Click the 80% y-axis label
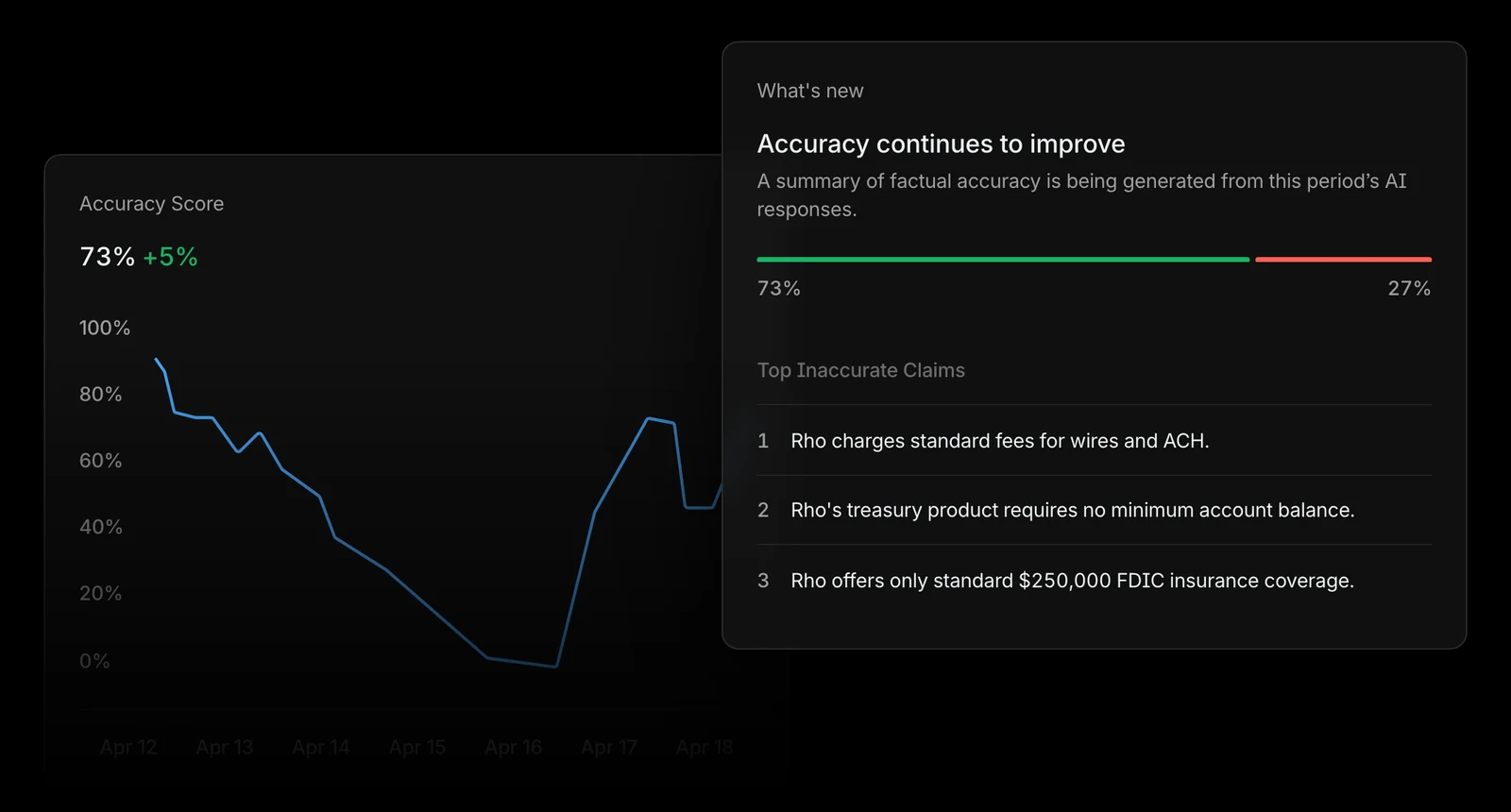This screenshot has height=812, width=1511. 101,394
